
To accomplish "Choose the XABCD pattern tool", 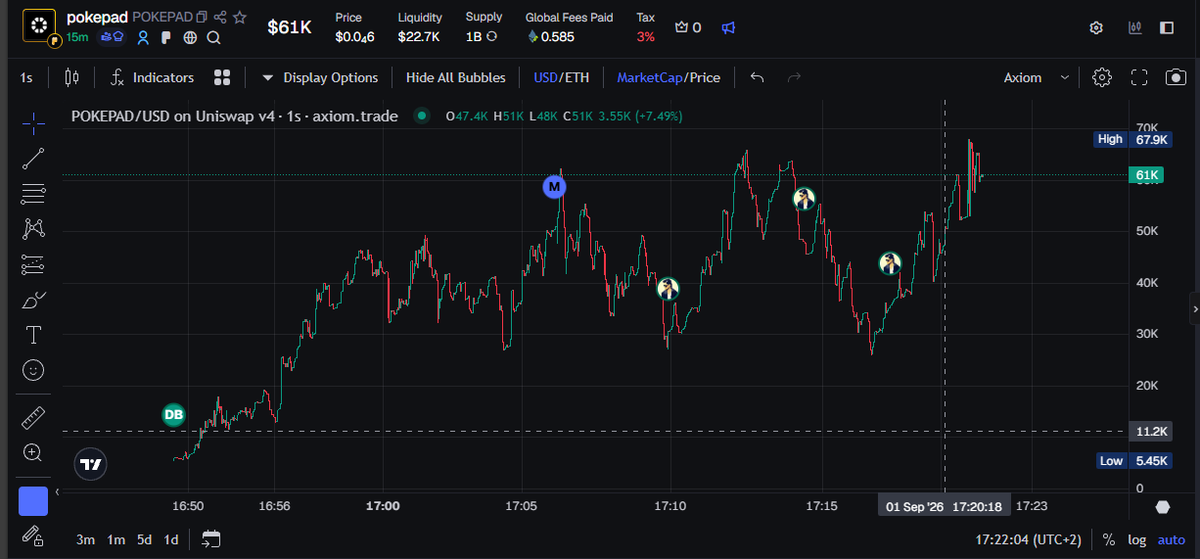I will [x=33, y=229].
